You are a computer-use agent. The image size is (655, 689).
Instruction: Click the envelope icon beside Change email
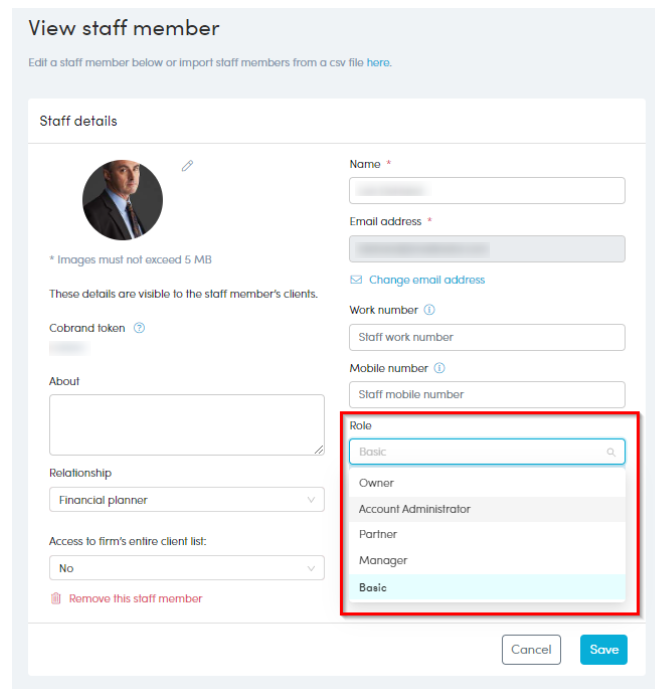point(356,280)
